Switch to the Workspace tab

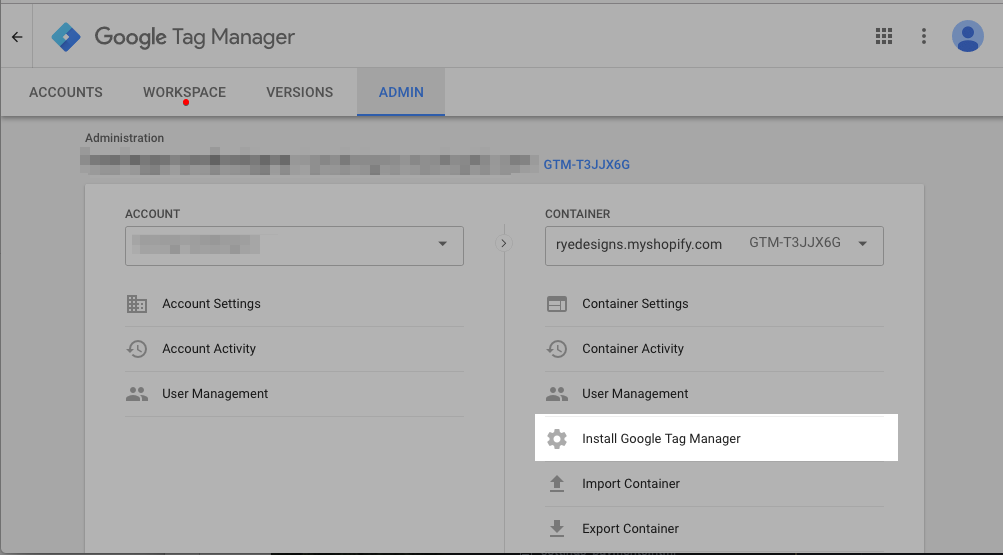pos(184,92)
